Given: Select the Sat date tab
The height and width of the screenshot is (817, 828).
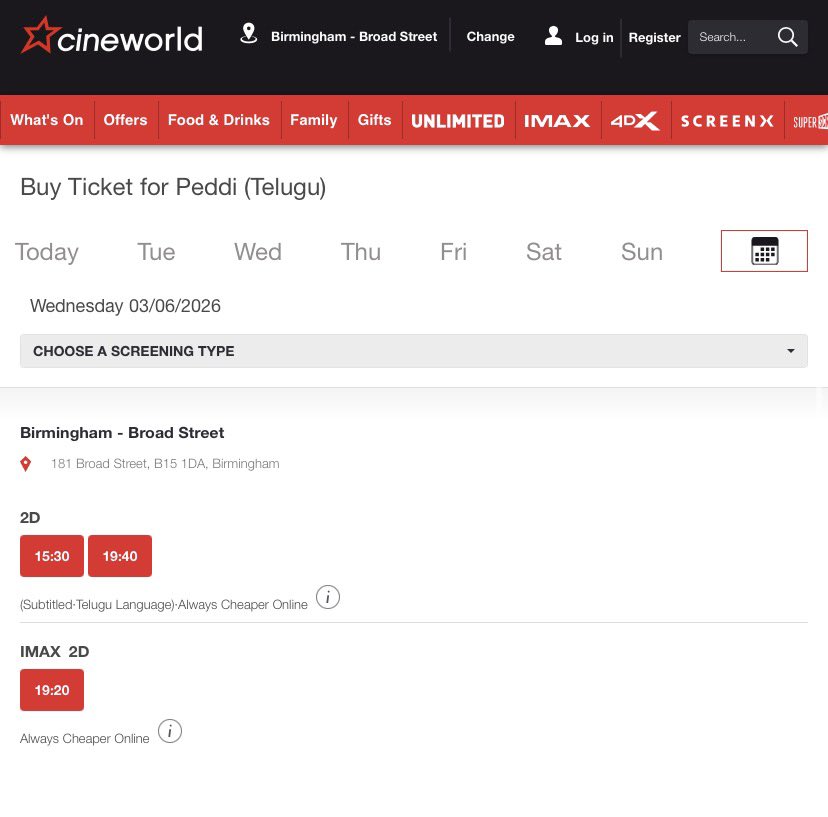Looking at the screenshot, I should coord(543,252).
